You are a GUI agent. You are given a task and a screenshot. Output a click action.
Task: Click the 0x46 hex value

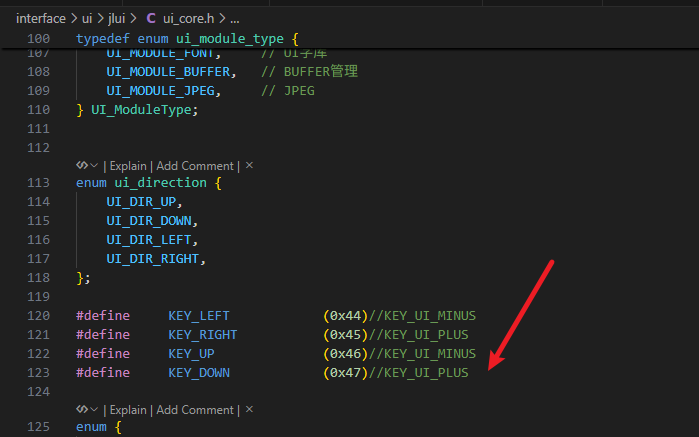tap(345, 354)
